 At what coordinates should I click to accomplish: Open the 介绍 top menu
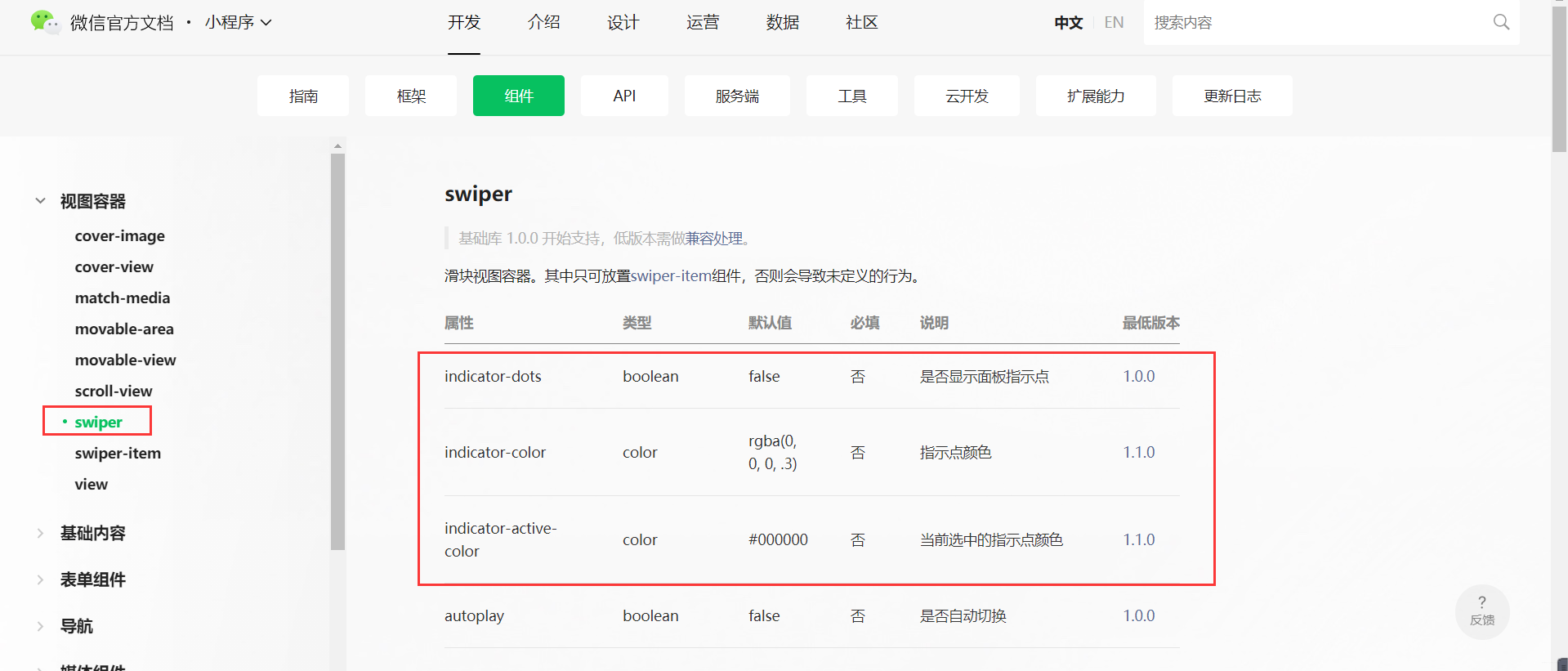pyautogui.click(x=543, y=22)
